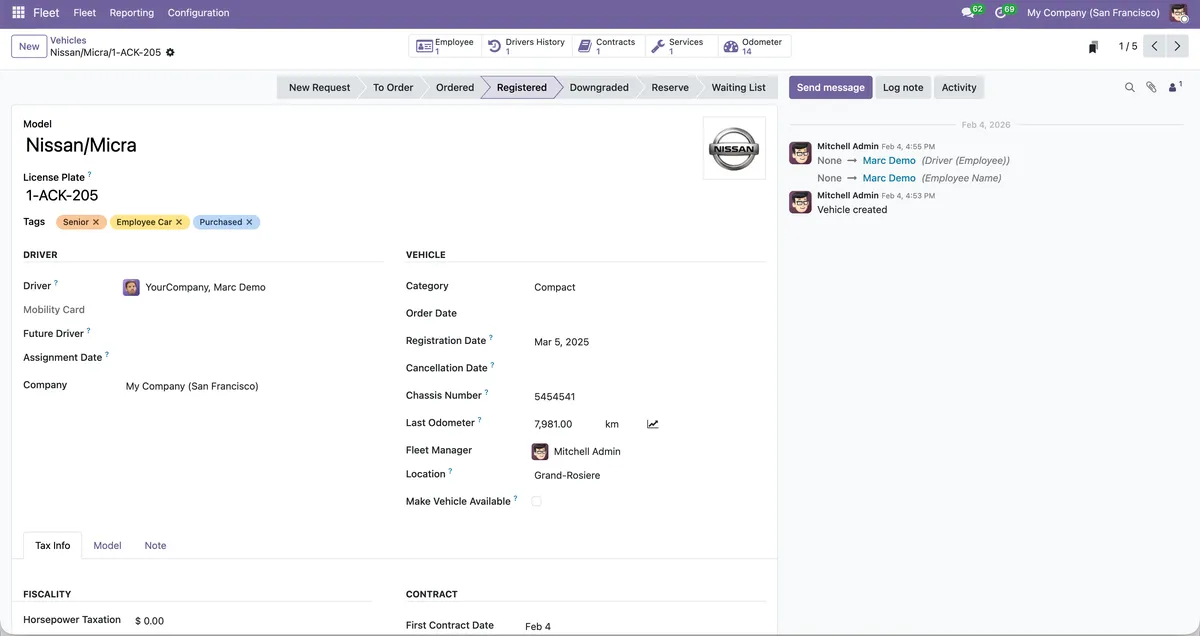Open the company switcher My Company (San Francisco)
Viewport: 1200px width, 636px height.
1093,13
